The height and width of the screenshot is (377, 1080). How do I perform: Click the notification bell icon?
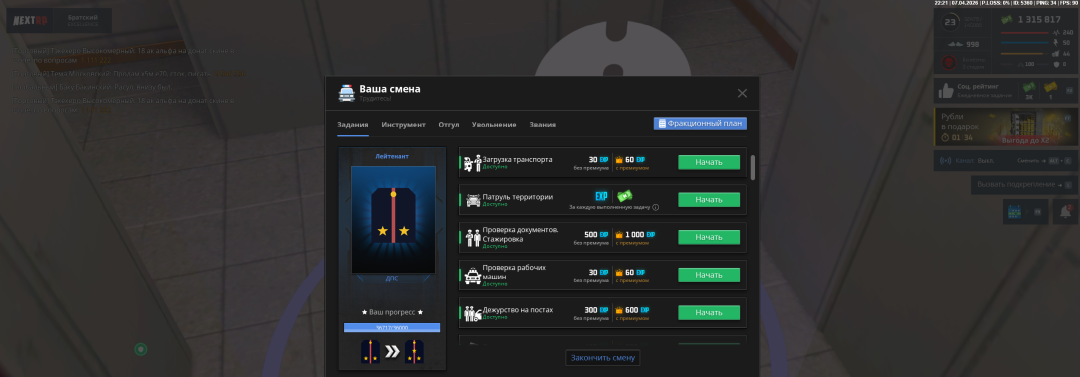[1066, 212]
